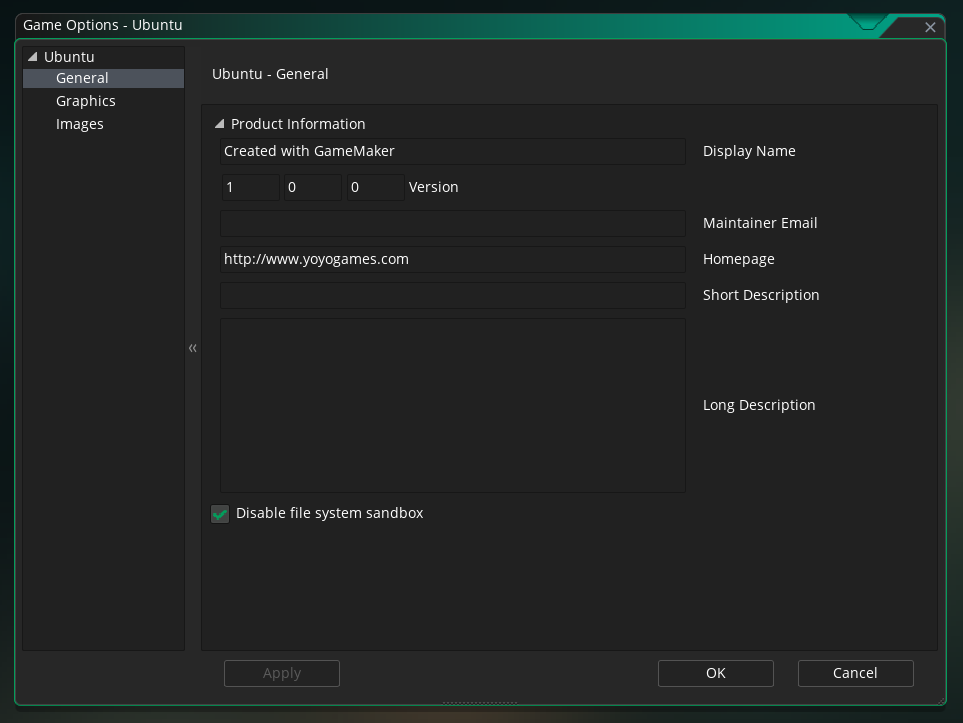Screen dimensions: 963x723
Task: Open the Images options page
Action: [79, 124]
